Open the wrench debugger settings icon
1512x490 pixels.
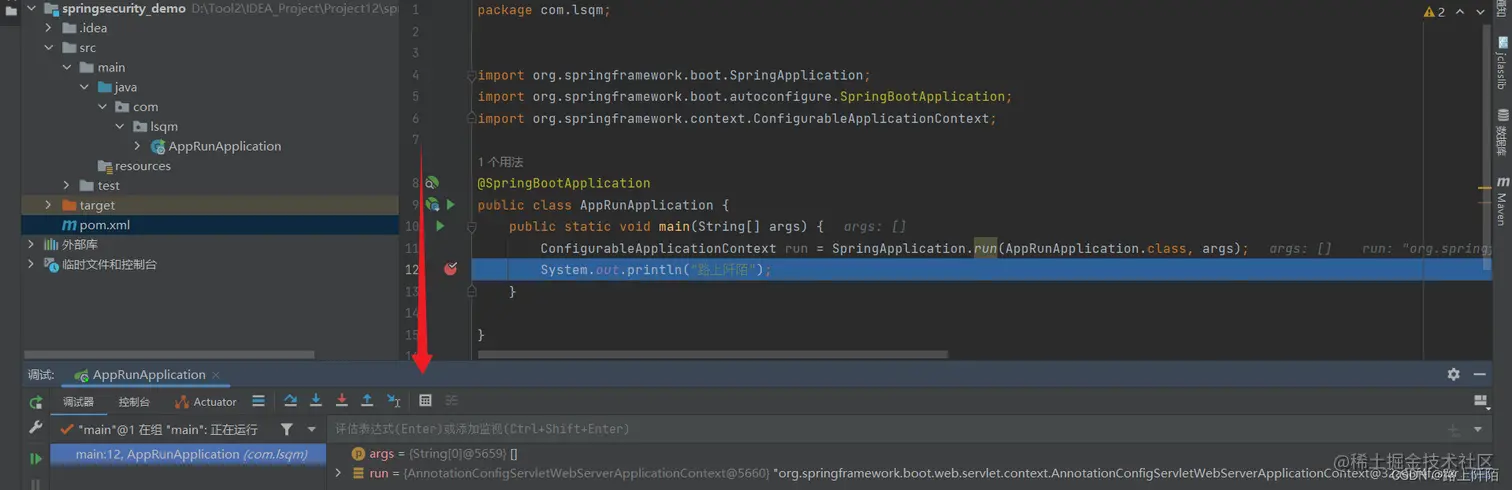point(36,428)
